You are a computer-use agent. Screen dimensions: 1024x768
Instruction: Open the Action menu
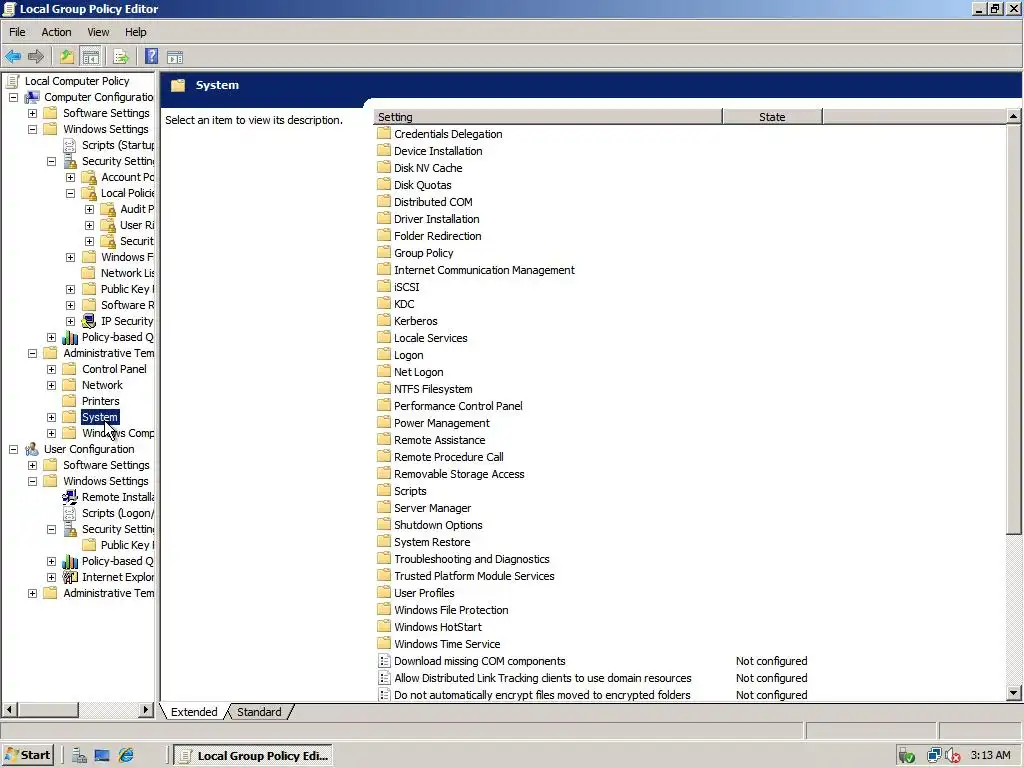pyautogui.click(x=56, y=32)
